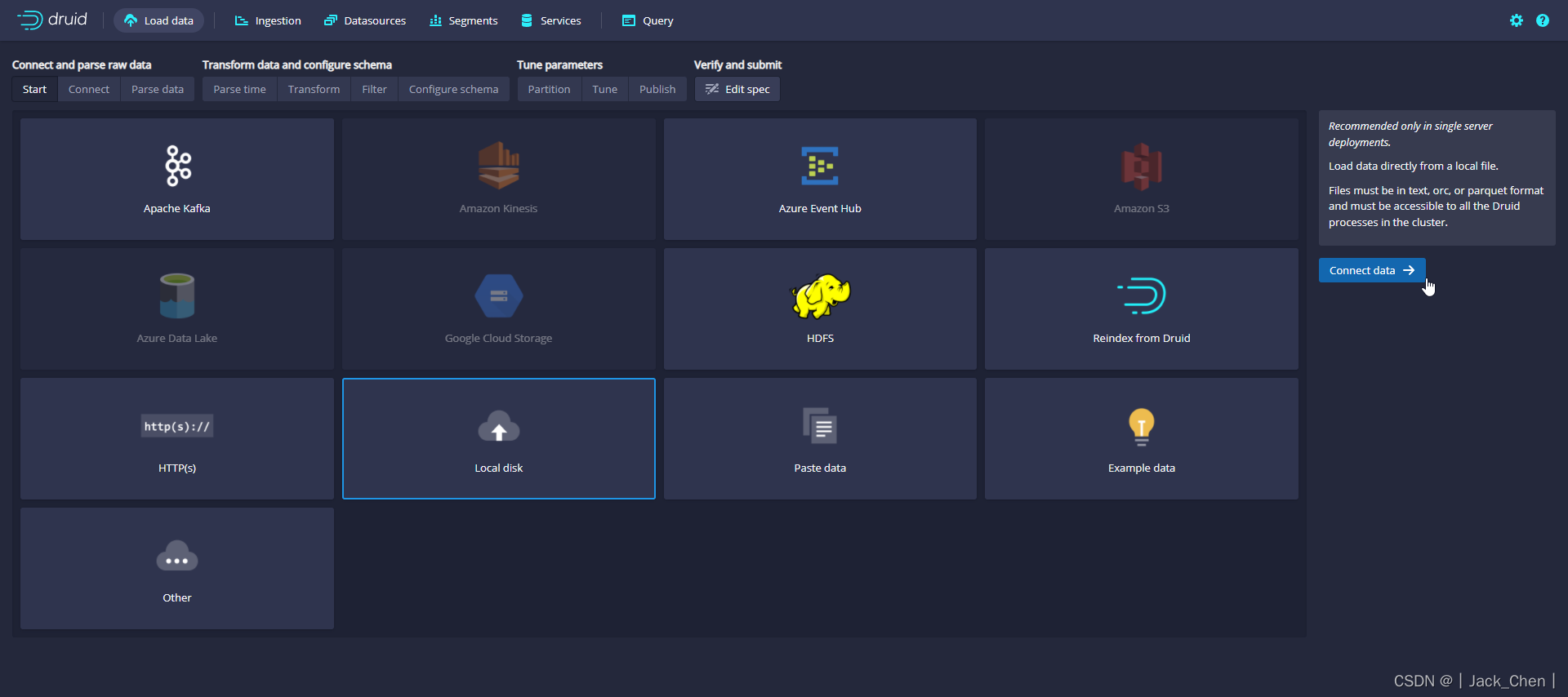The height and width of the screenshot is (697, 1568).
Task: Choose the Paste data icon
Action: pyautogui.click(x=820, y=425)
